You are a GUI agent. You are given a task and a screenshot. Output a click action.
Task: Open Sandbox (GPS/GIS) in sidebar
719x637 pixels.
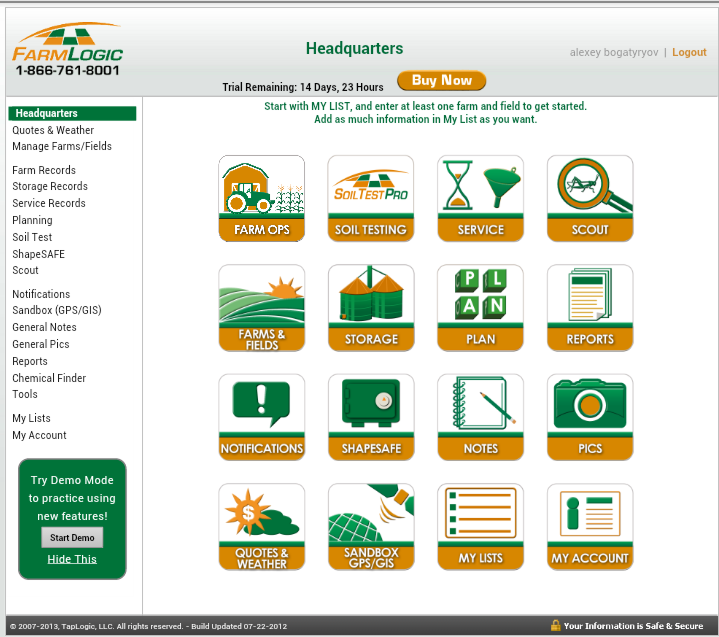point(57,310)
